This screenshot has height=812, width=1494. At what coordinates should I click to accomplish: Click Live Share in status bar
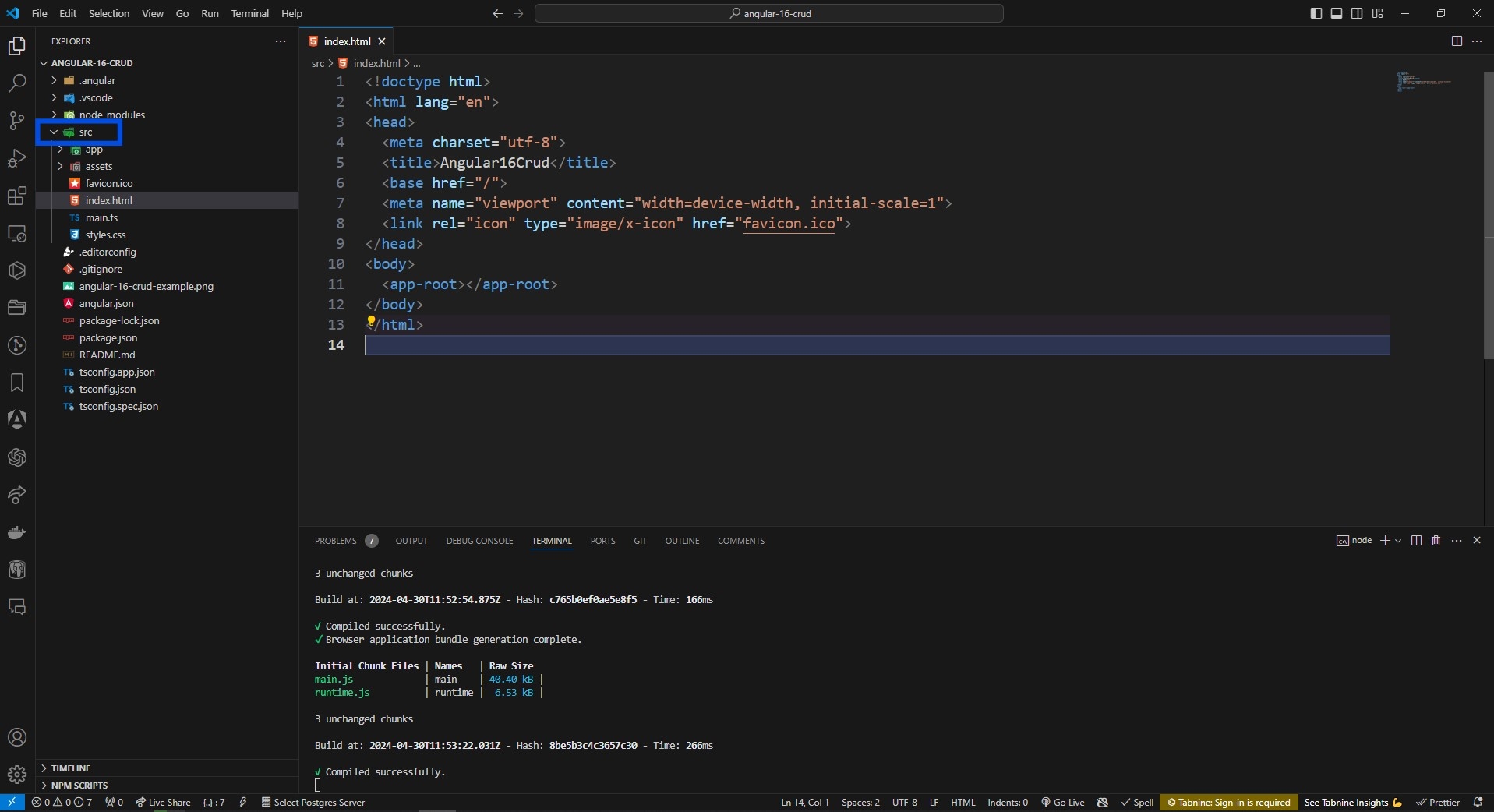pos(163,802)
